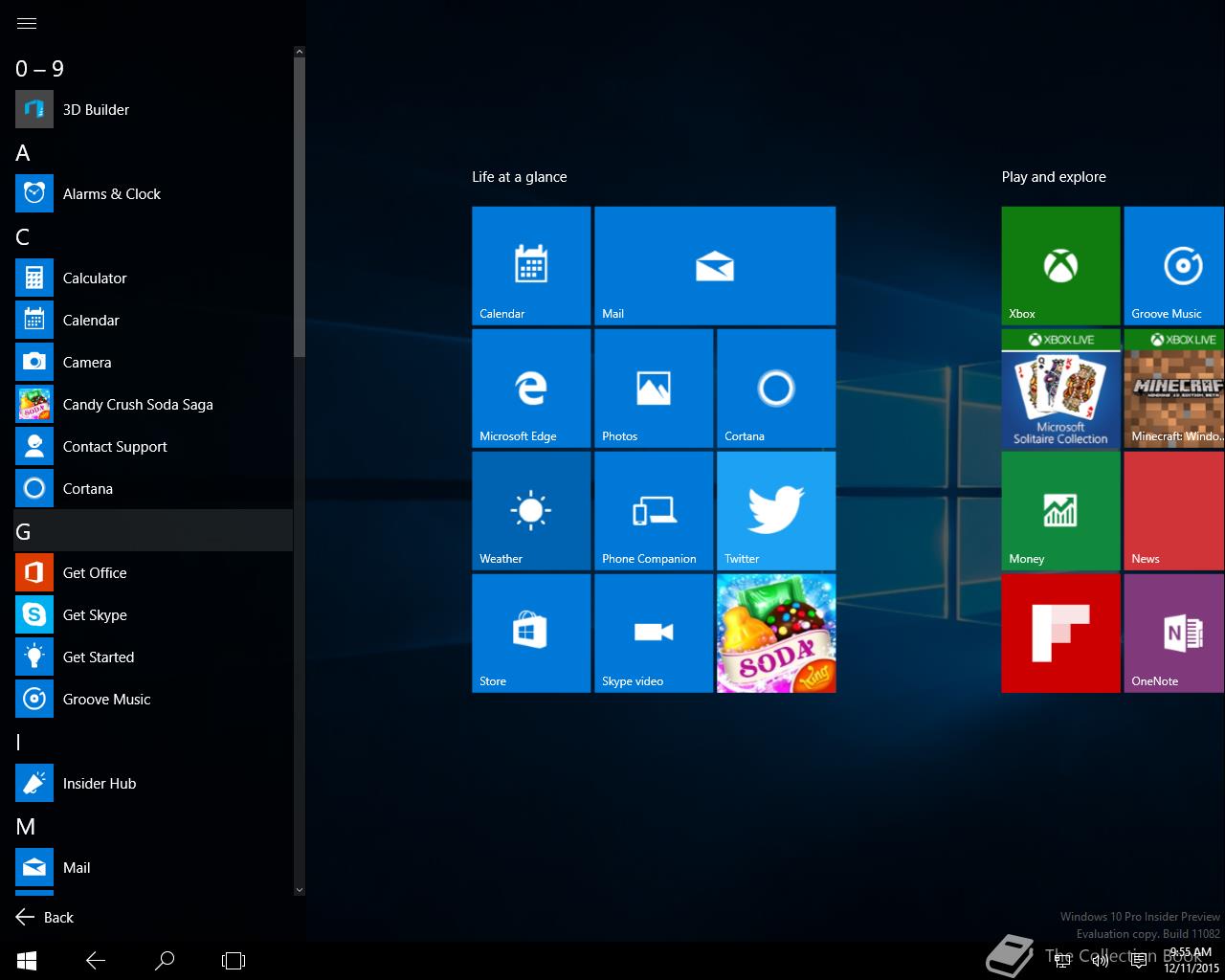The height and width of the screenshot is (980, 1225).
Task: Click the app list scrollbar thumb
Action: [300, 207]
